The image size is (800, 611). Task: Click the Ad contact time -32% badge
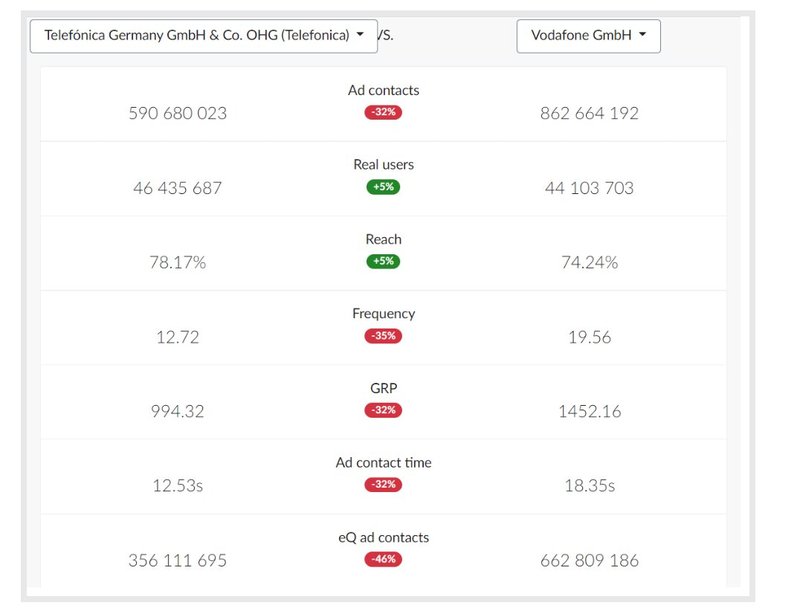383,484
